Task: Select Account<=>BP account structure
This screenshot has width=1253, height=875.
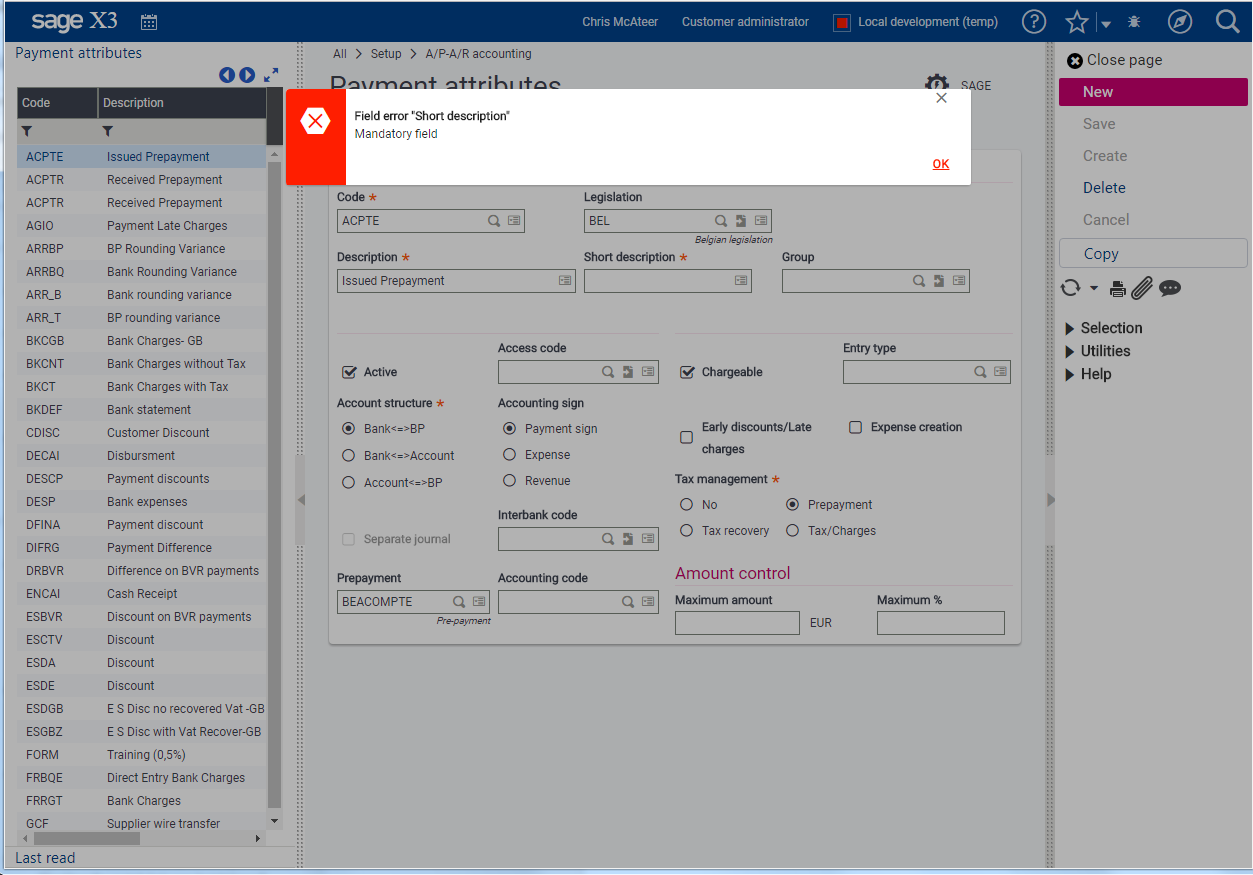Action: (349, 482)
